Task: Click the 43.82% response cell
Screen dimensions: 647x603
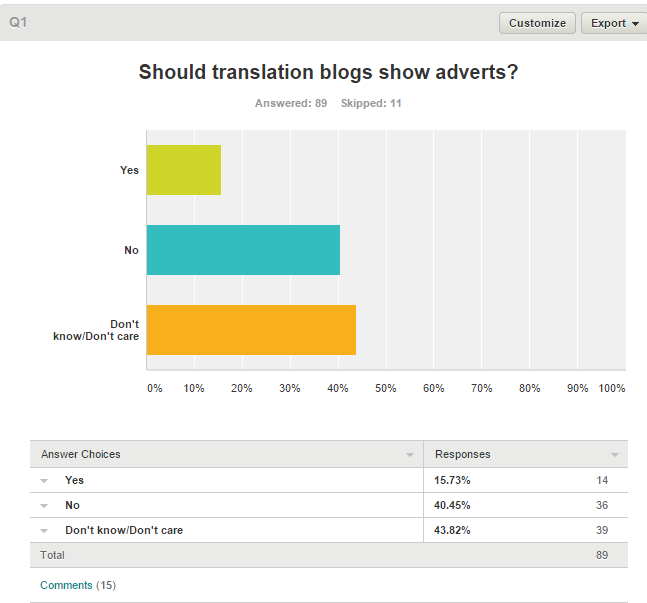Action: [452, 530]
